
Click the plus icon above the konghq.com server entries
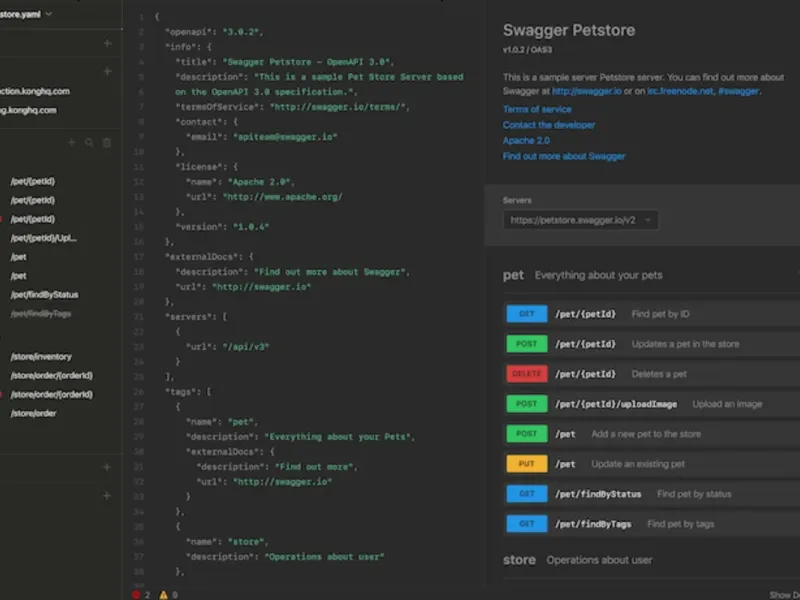(x=107, y=71)
